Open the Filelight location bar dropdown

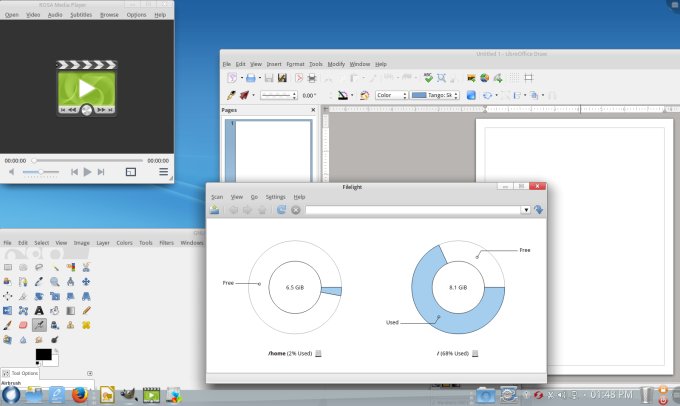point(525,210)
